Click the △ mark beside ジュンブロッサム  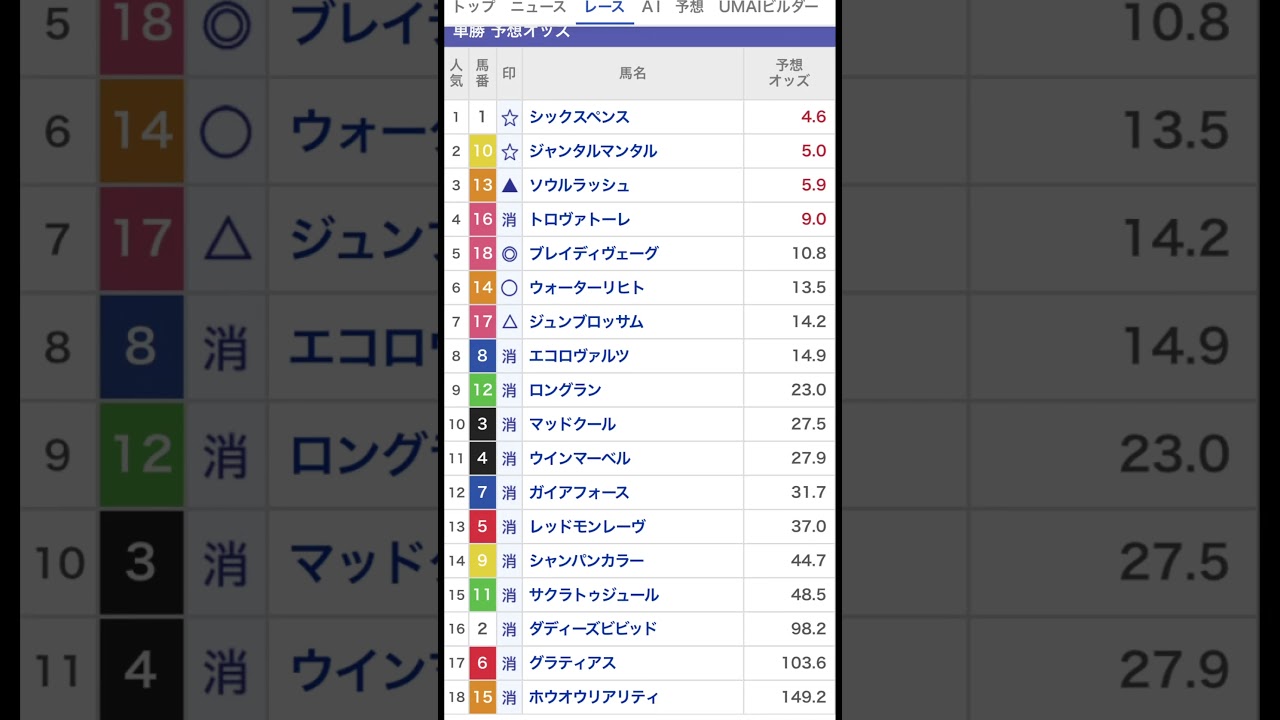(x=509, y=321)
